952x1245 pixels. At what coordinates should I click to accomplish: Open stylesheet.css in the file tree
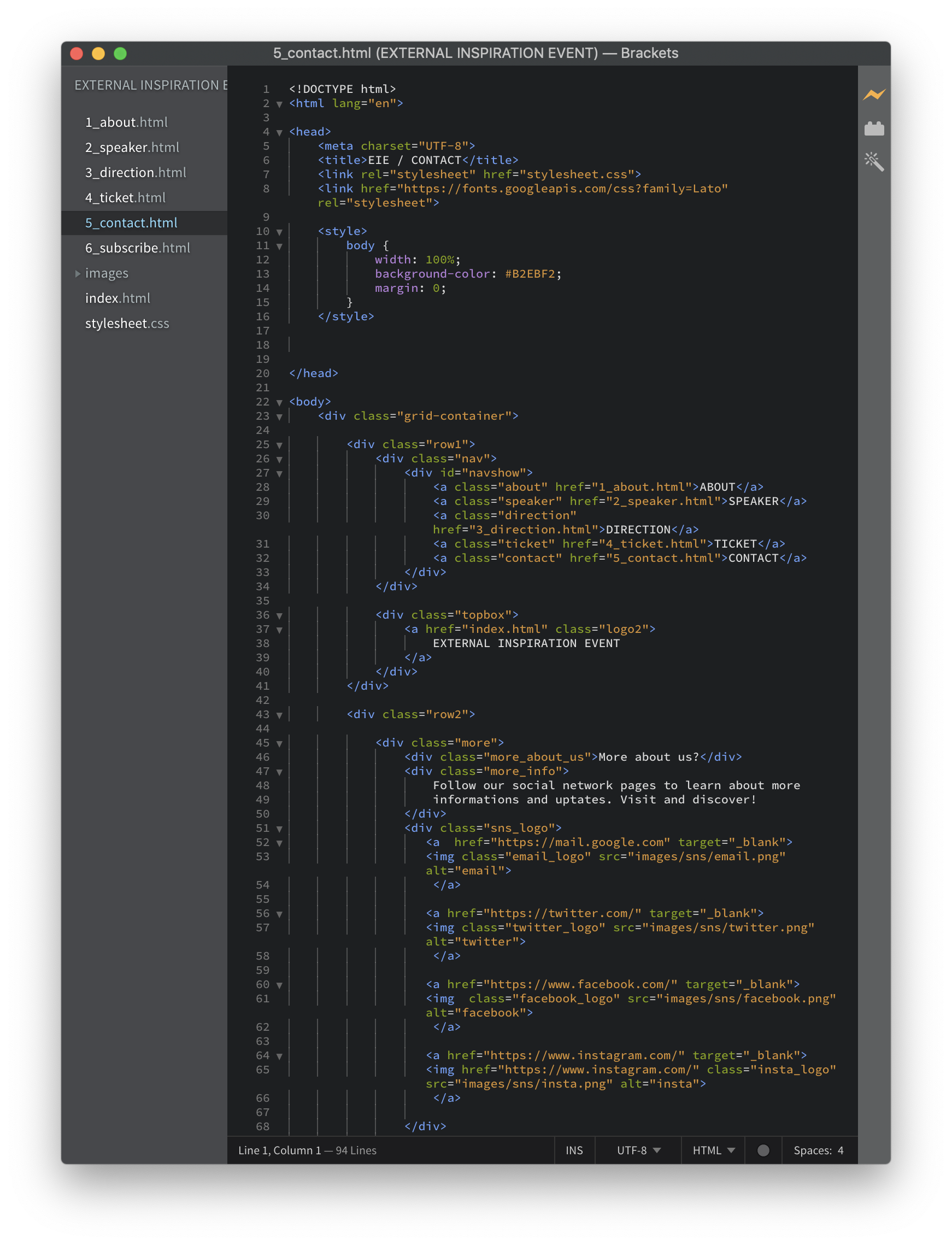[127, 323]
